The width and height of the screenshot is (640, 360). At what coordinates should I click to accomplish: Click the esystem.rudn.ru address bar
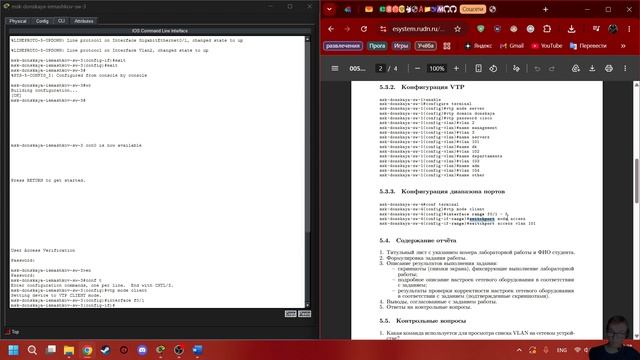coord(418,29)
